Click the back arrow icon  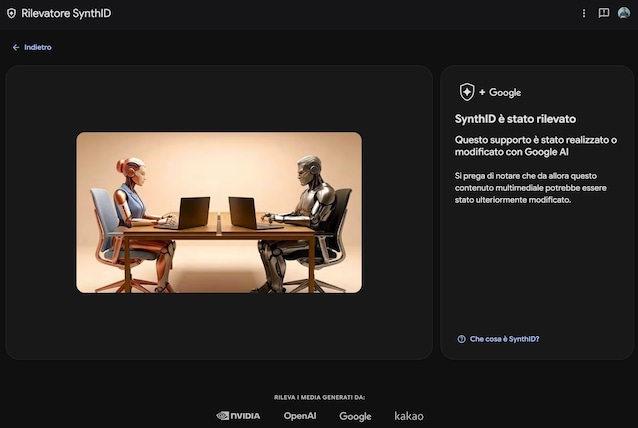tap(16, 48)
